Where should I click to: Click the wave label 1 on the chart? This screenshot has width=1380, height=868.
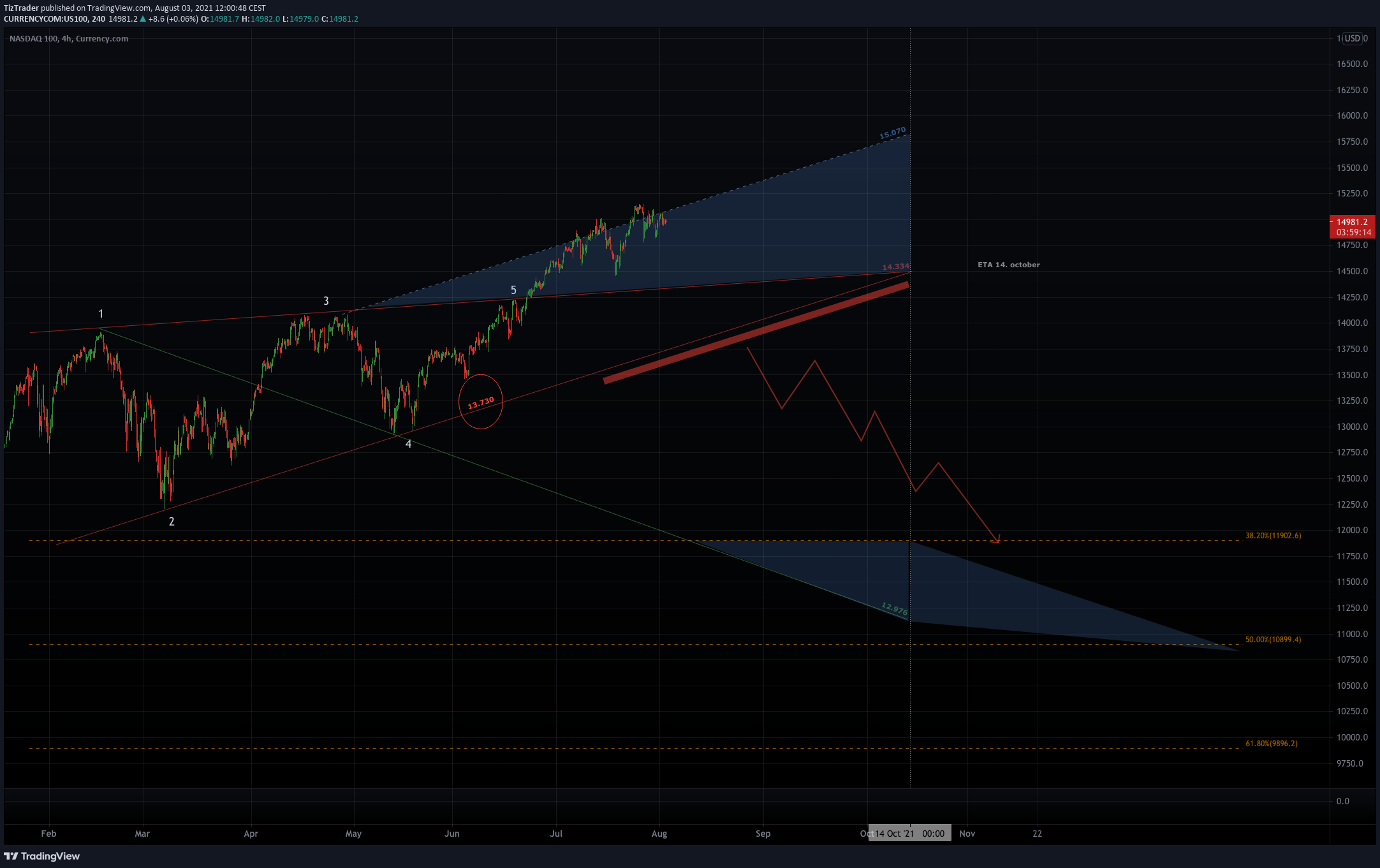point(101,314)
